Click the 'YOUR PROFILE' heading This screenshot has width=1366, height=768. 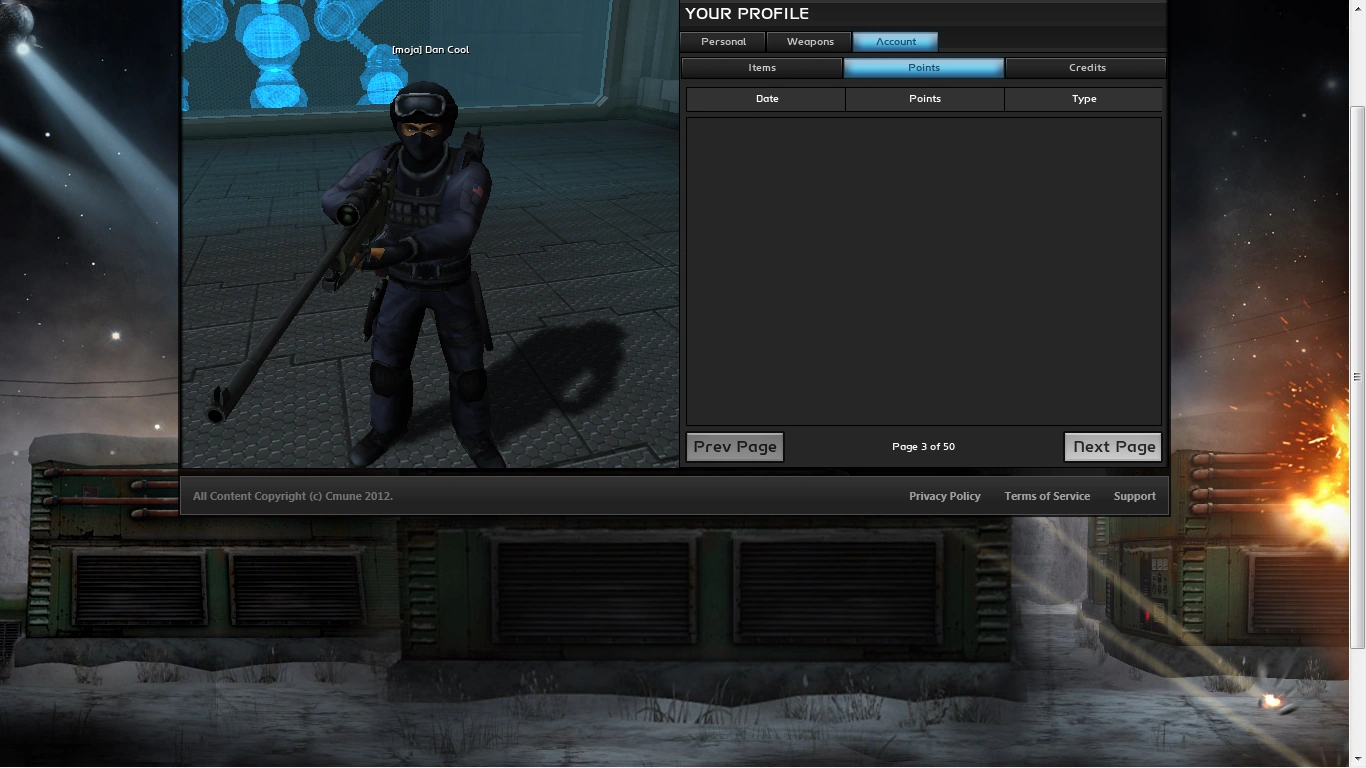[747, 14]
